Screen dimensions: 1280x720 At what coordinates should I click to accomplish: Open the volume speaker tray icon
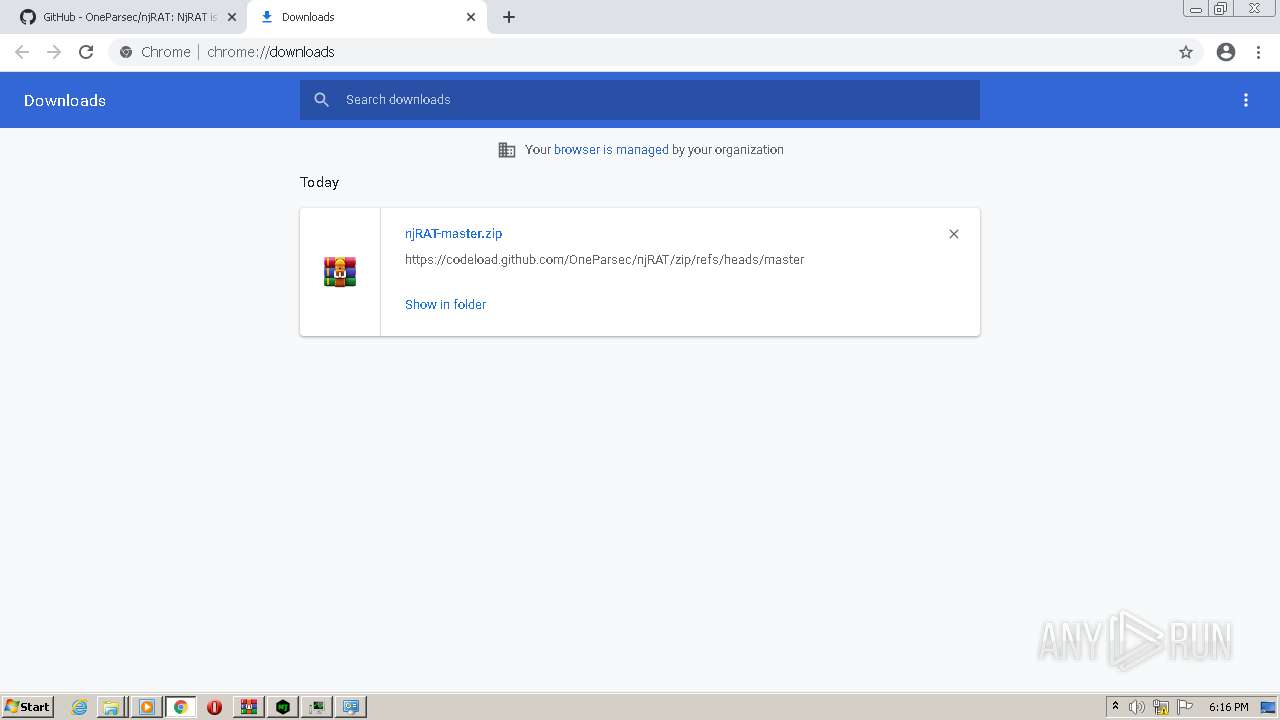(1137, 707)
